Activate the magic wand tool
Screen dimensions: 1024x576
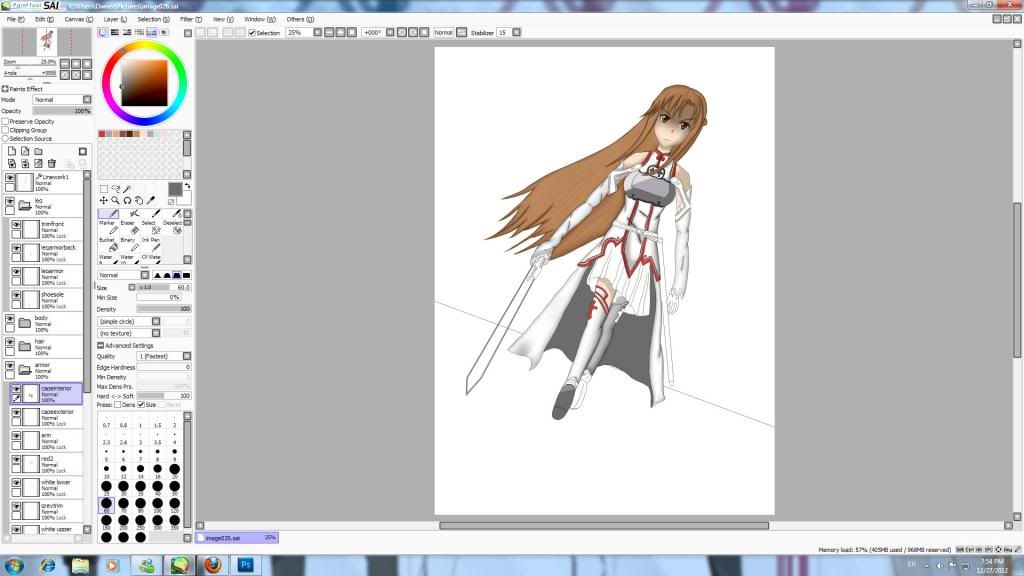click(x=127, y=189)
